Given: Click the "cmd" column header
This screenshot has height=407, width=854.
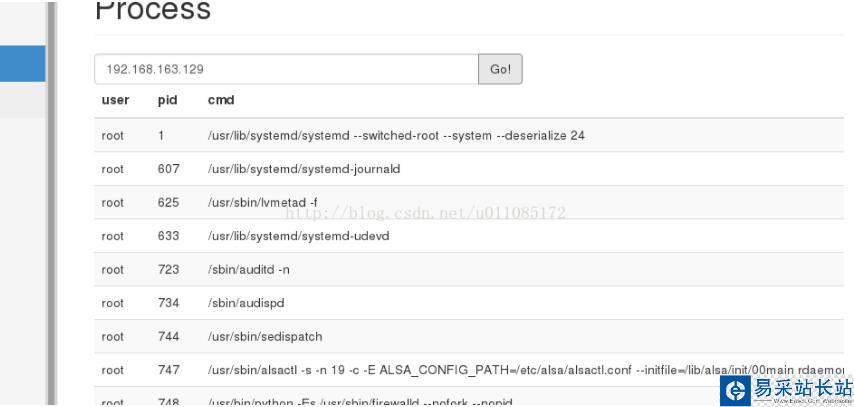Looking at the screenshot, I should point(220,100).
